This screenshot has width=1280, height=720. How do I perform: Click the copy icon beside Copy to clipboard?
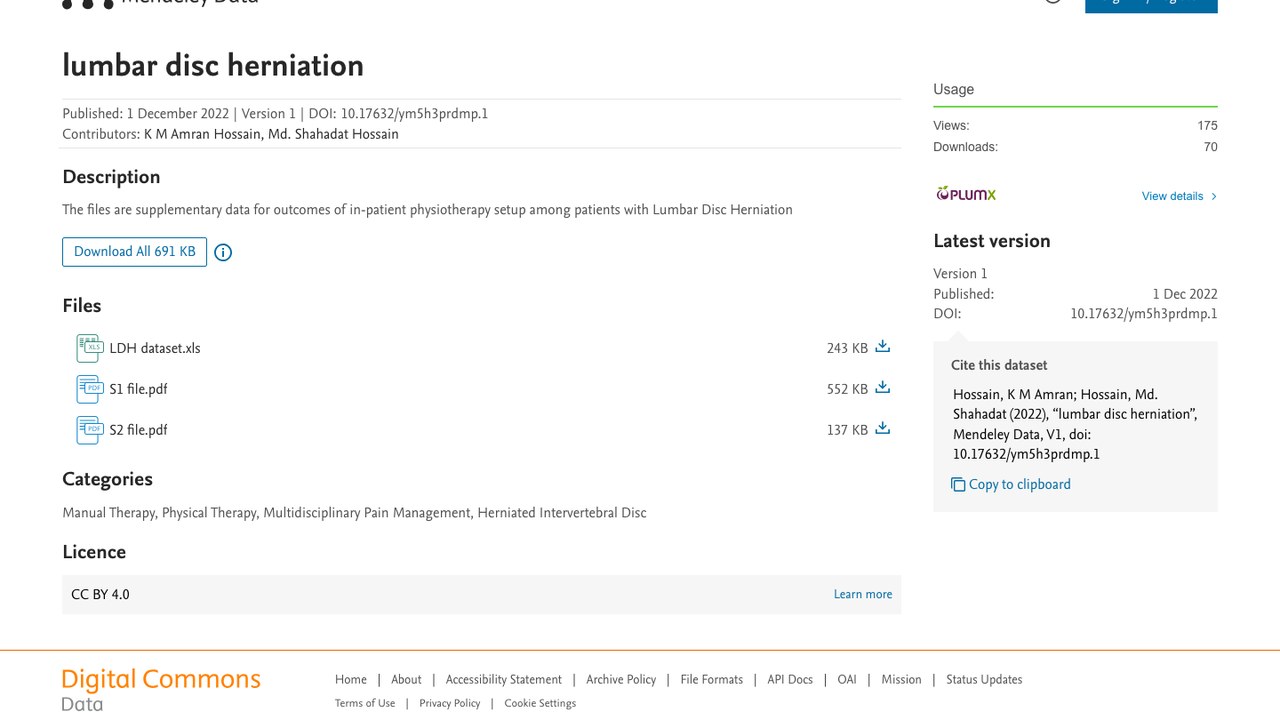click(958, 485)
